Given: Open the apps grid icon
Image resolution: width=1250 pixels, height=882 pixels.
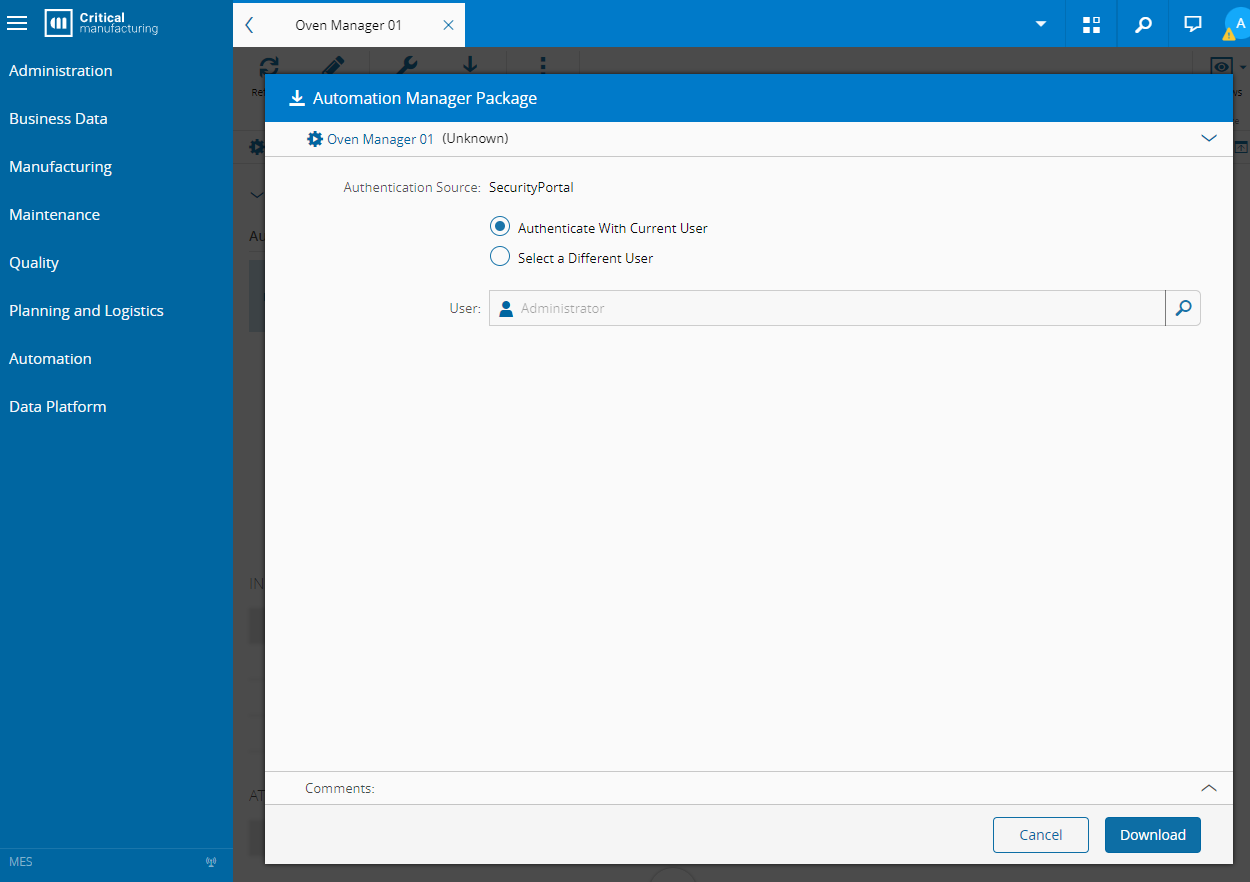Looking at the screenshot, I should (1091, 24).
